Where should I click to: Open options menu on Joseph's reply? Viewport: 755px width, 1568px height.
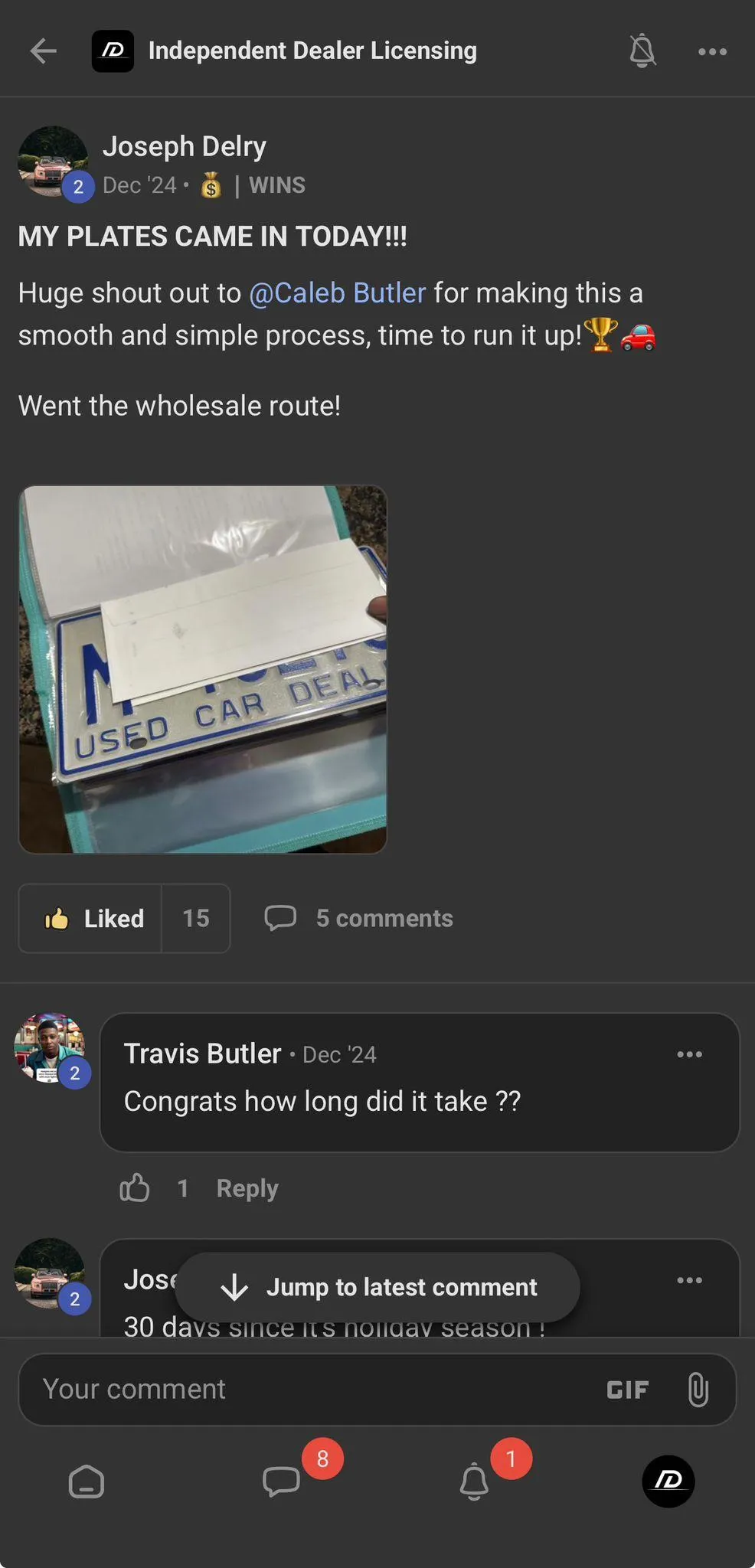(x=689, y=1280)
